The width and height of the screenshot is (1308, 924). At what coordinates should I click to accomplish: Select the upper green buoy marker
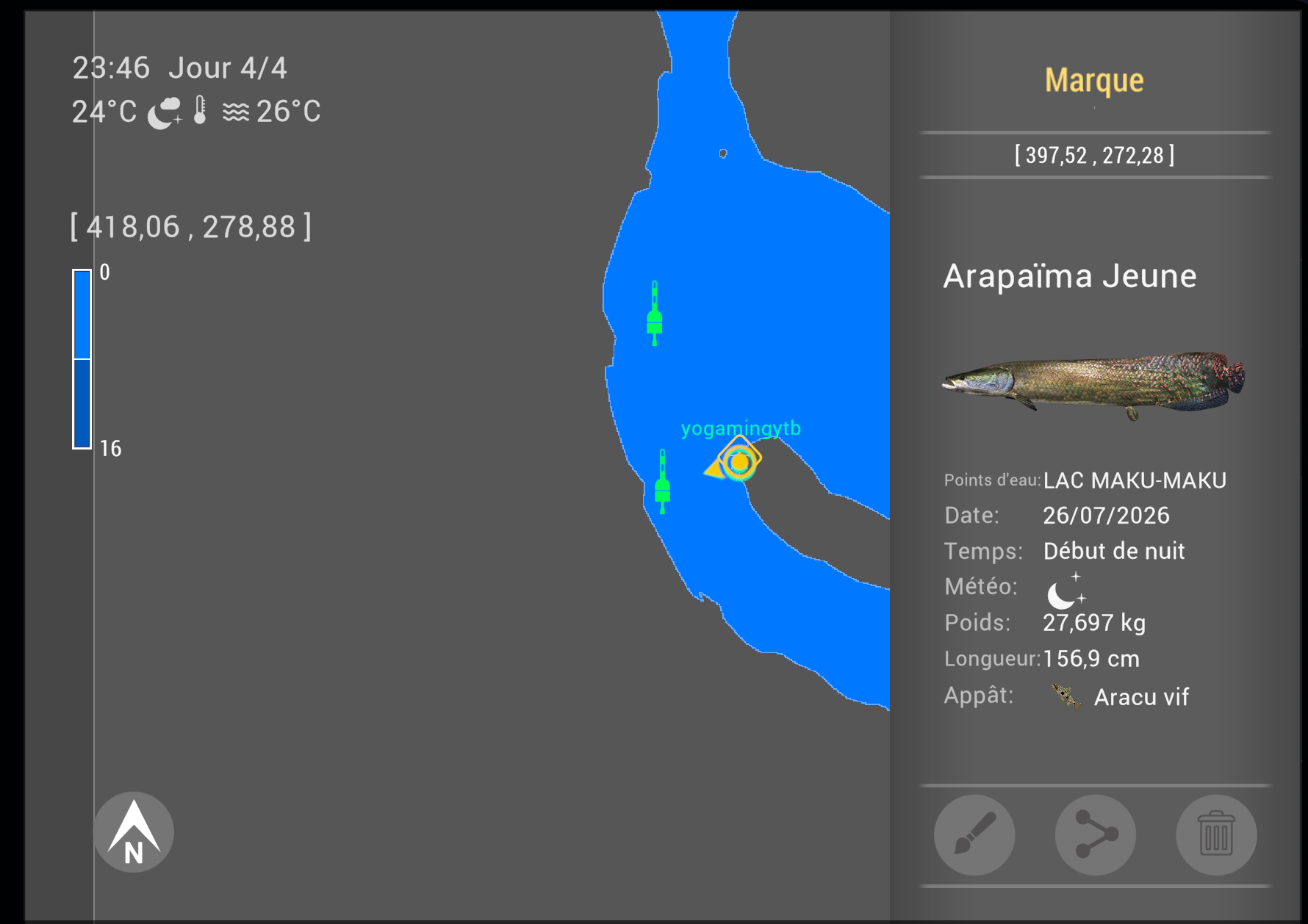pyautogui.click(x=654, y=313)
